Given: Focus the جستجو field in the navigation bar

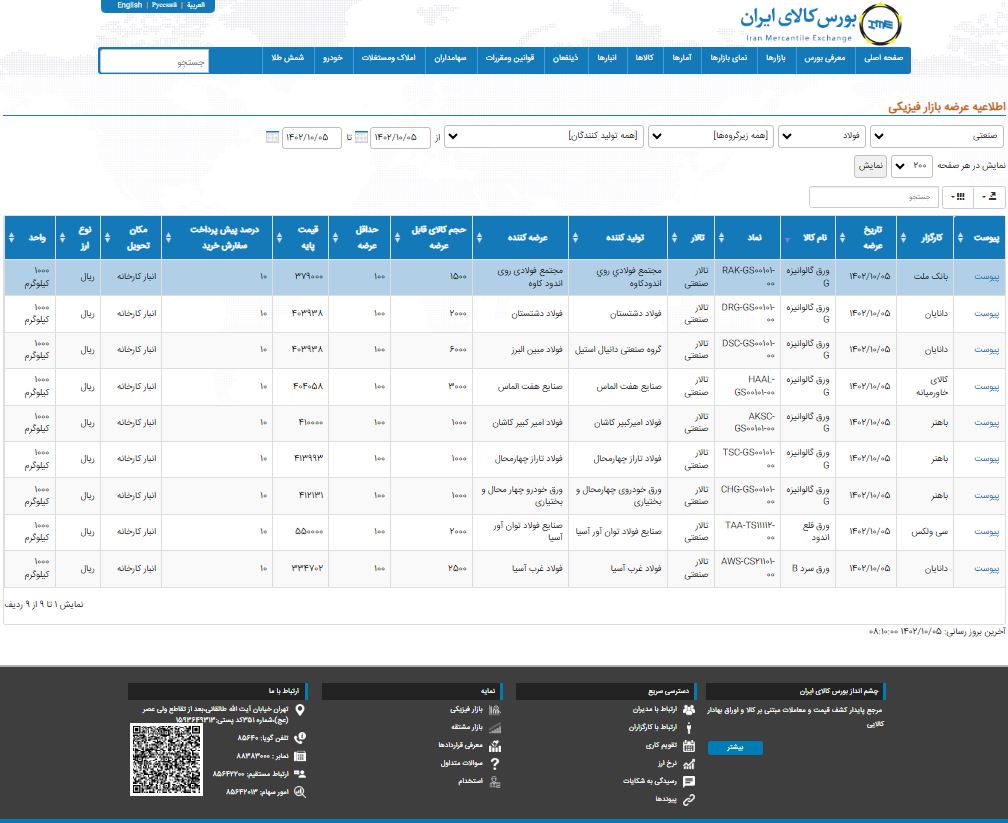Looking at the screenshot, I should click(154, 62).
